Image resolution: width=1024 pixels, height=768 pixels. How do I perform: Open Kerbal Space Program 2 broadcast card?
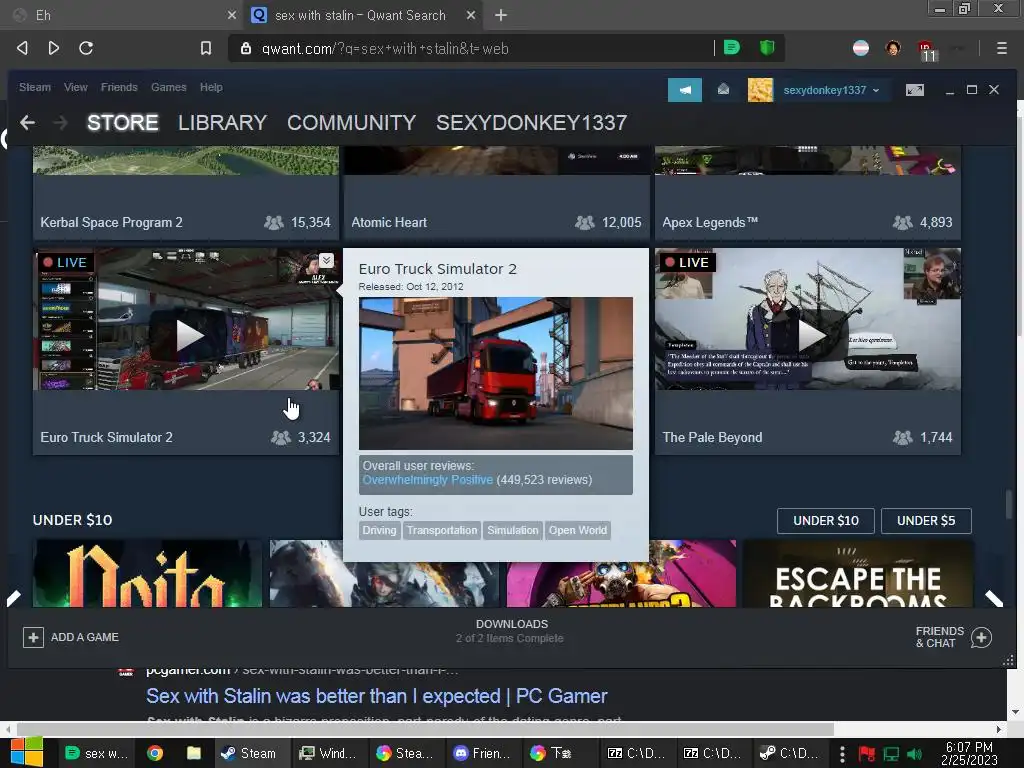coord(186,193)
